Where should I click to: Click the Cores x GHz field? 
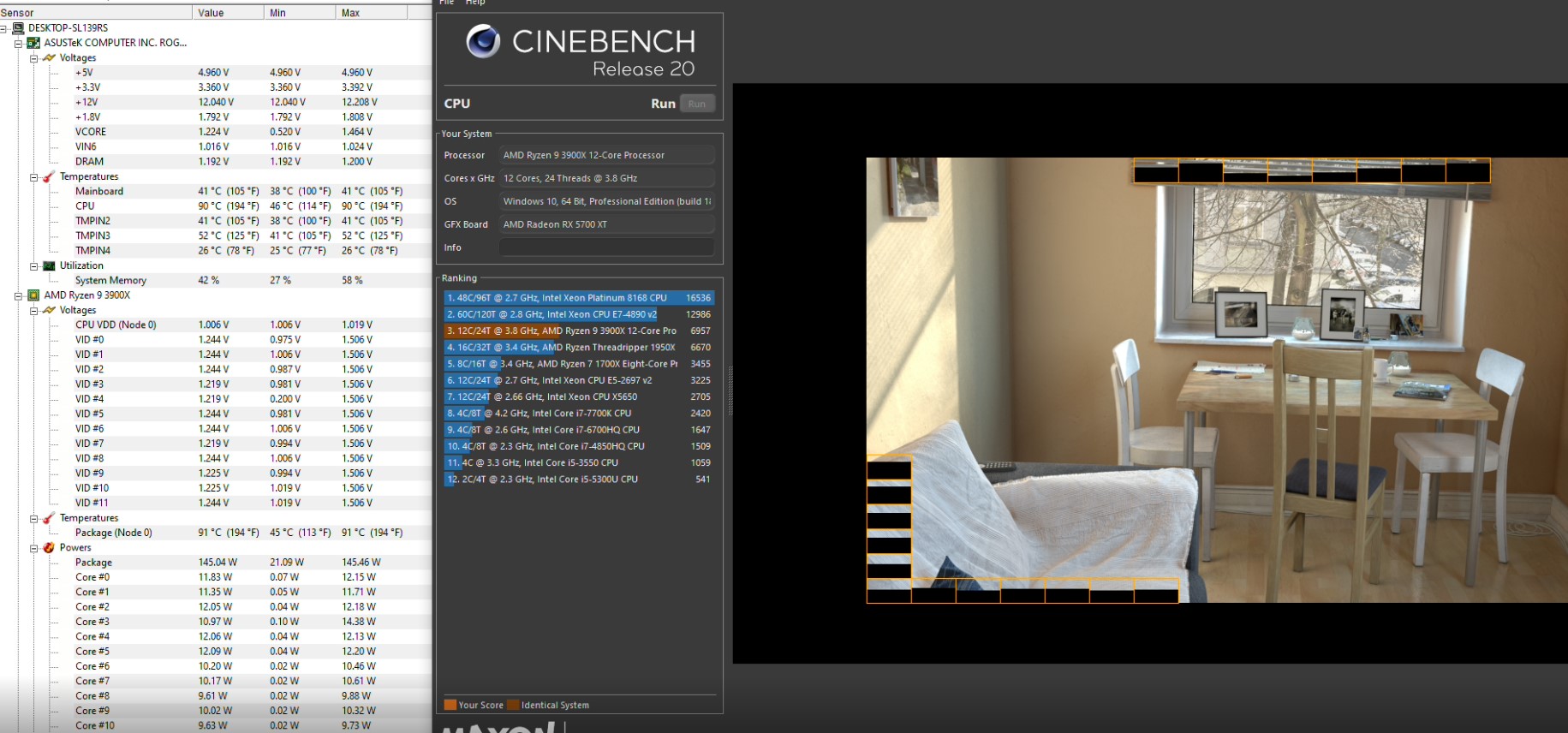tap(606, 178)
